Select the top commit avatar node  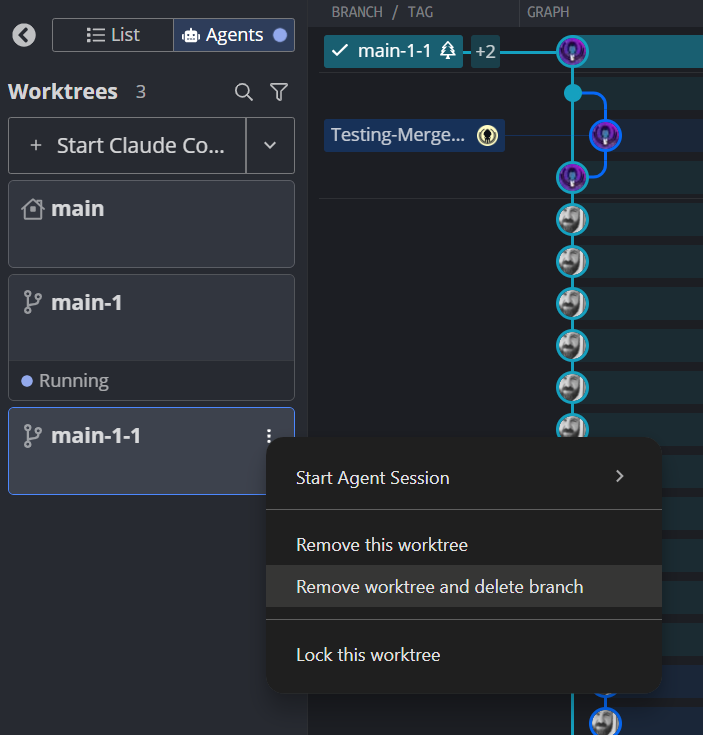(x=572, y=51)
